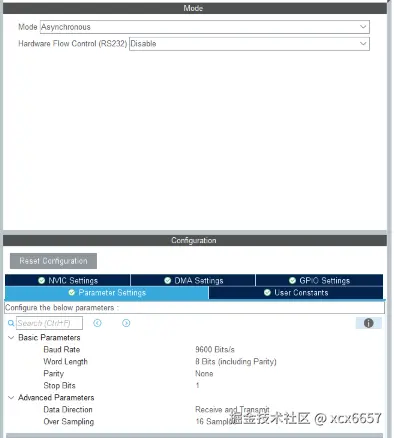Click the green check on Parameter Settings
394x438 pixels.
click(x=71, y=293)
